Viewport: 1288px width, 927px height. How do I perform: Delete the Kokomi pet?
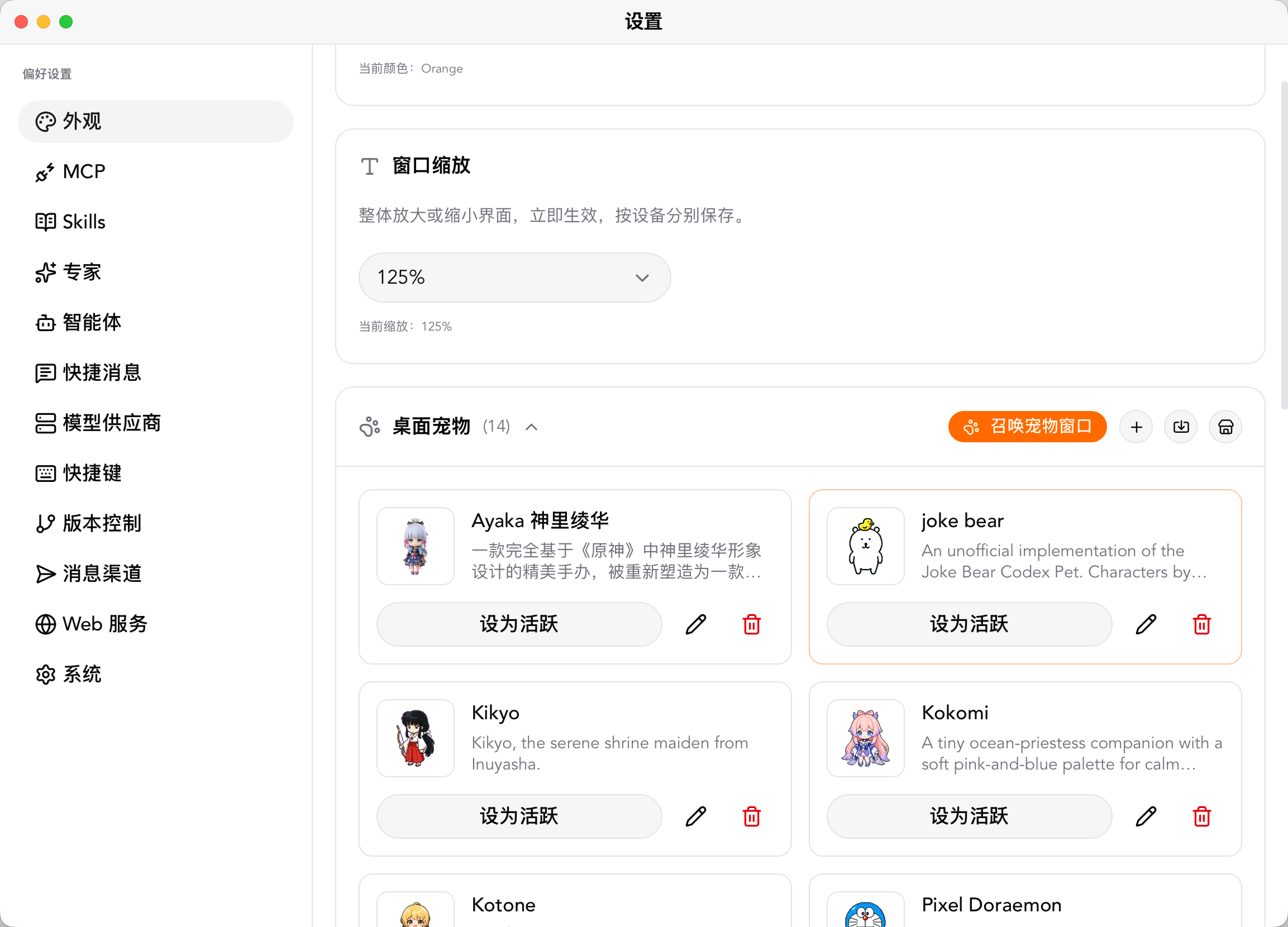(1201, 816)
